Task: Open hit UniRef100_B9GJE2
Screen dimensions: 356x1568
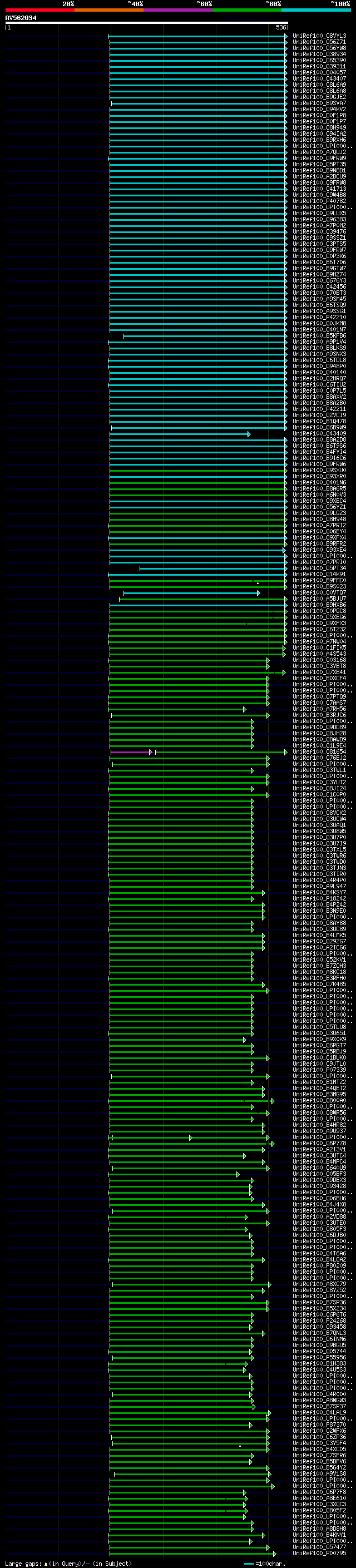Action: [319, 97]
